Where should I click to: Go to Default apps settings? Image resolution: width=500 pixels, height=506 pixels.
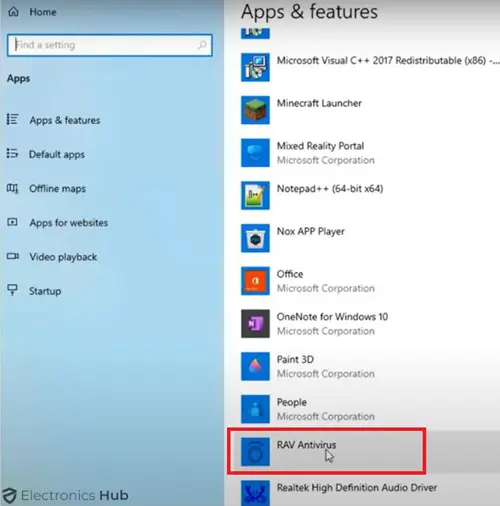coord(57,154)
